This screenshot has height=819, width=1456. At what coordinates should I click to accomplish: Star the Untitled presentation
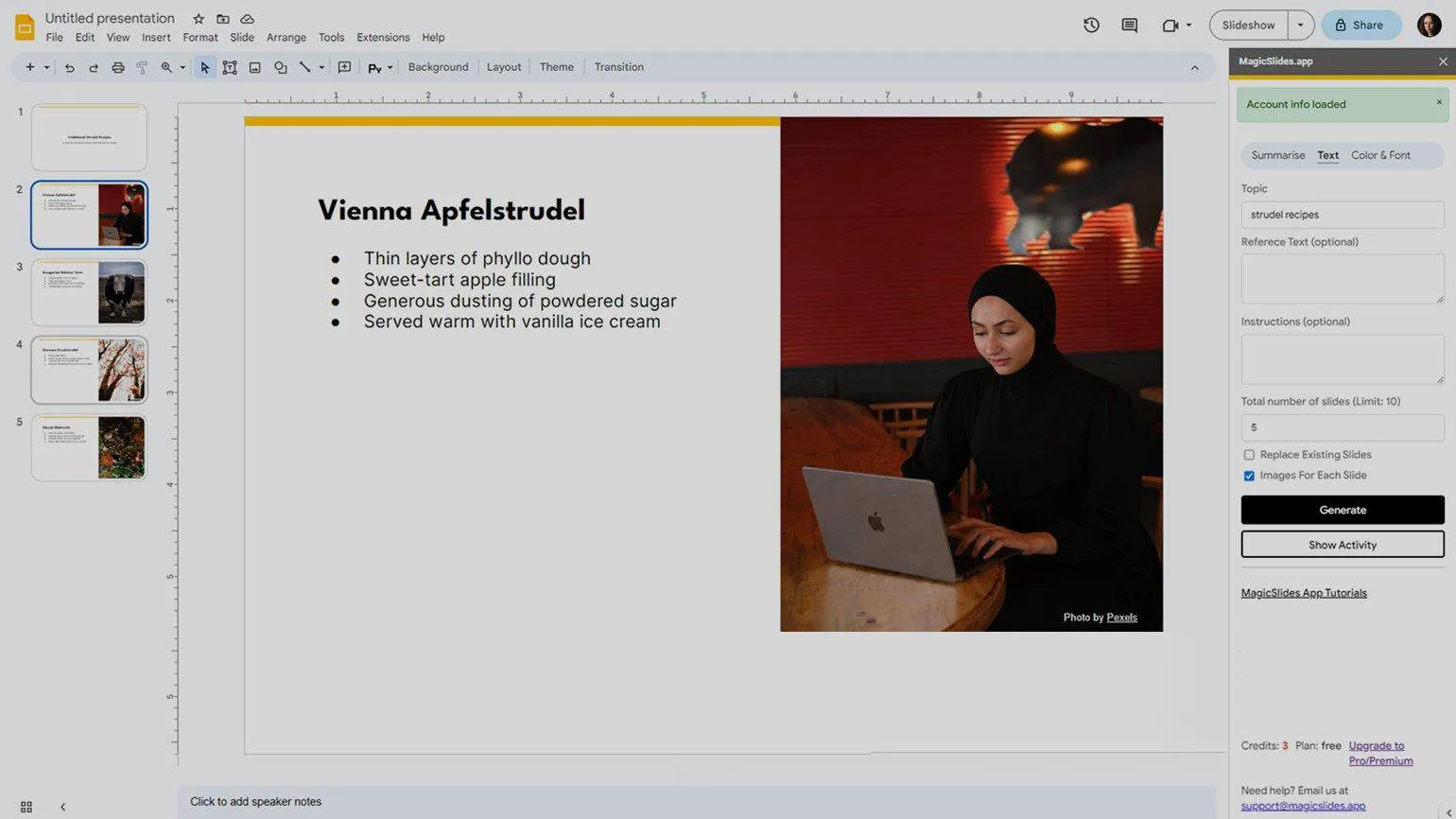199,19
